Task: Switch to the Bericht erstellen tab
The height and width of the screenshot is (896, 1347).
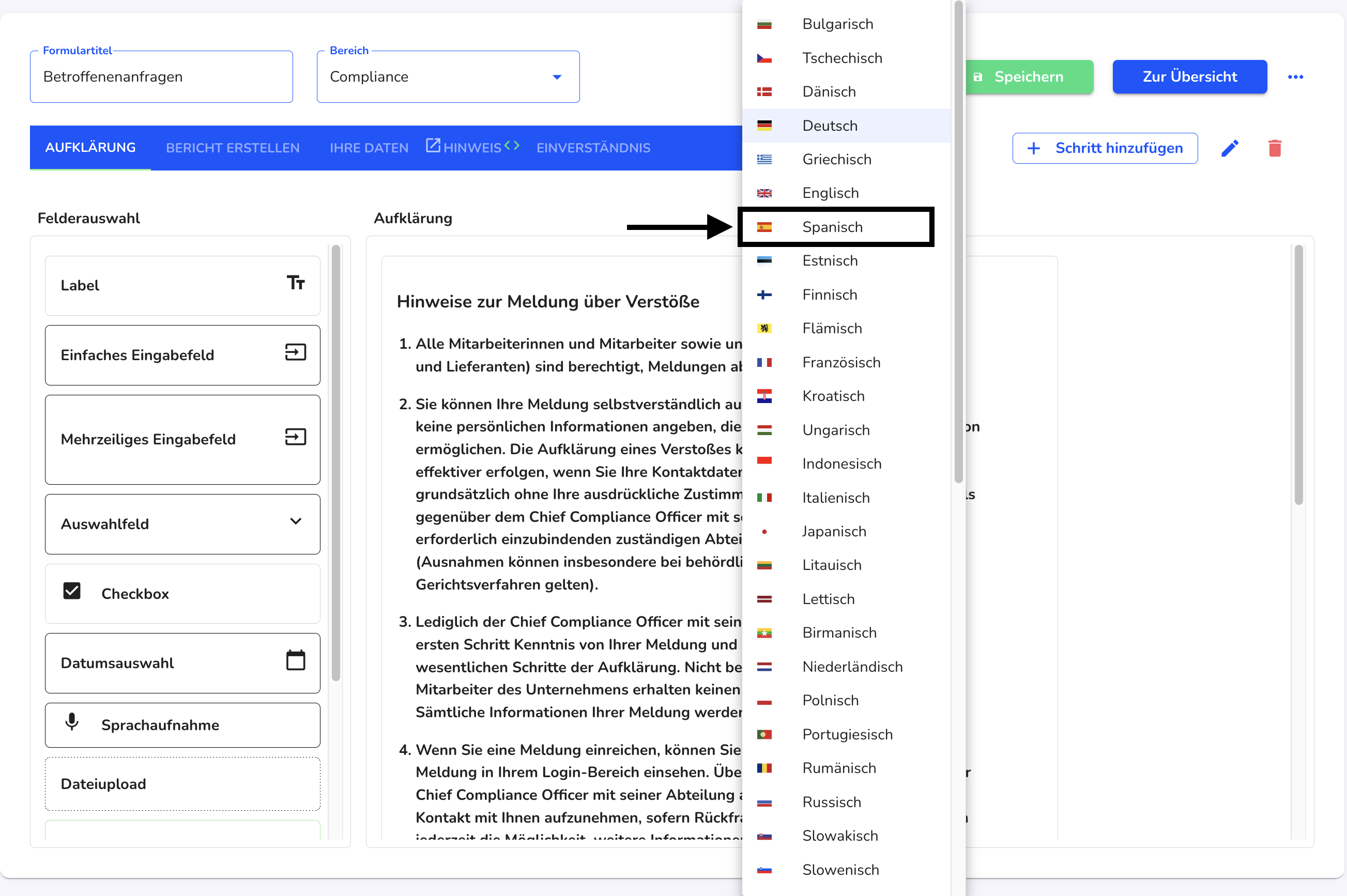Action: [x=233, y=148]
